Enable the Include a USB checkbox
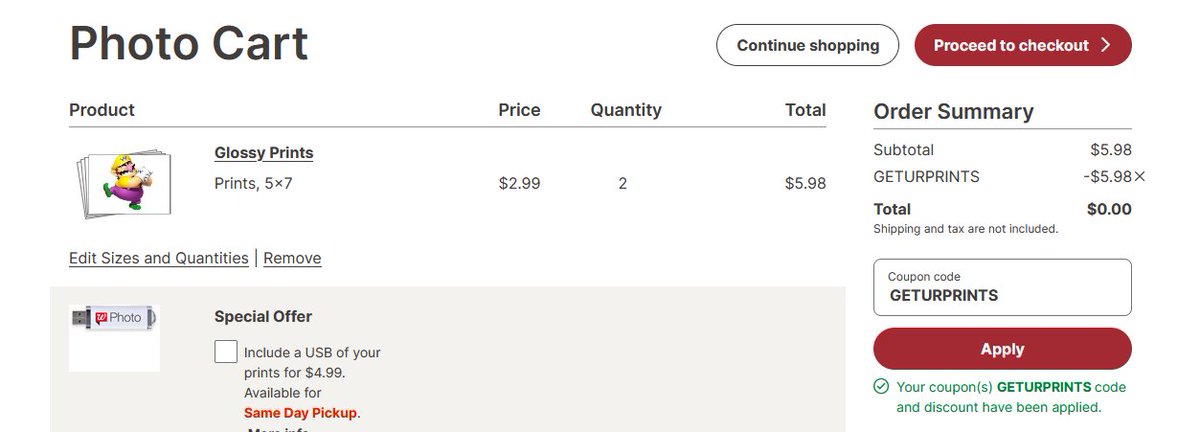The image size is (1200, 432). pos(226,352)
